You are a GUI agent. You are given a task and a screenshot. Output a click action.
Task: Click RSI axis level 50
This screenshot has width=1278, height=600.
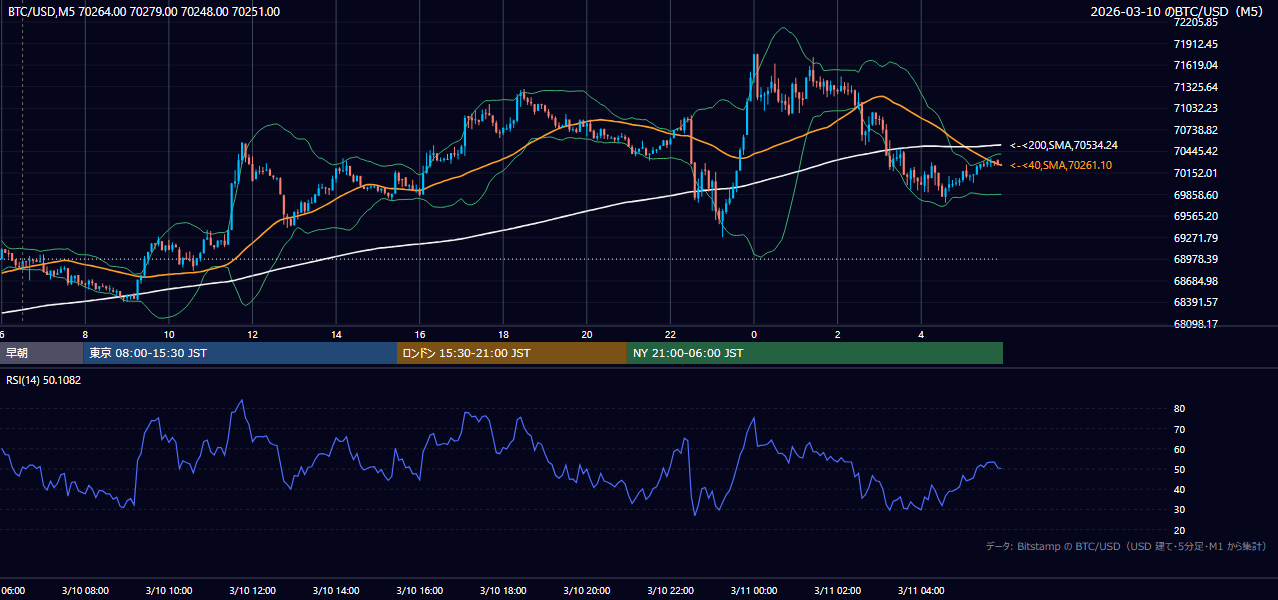click(x=1180, y=469)
